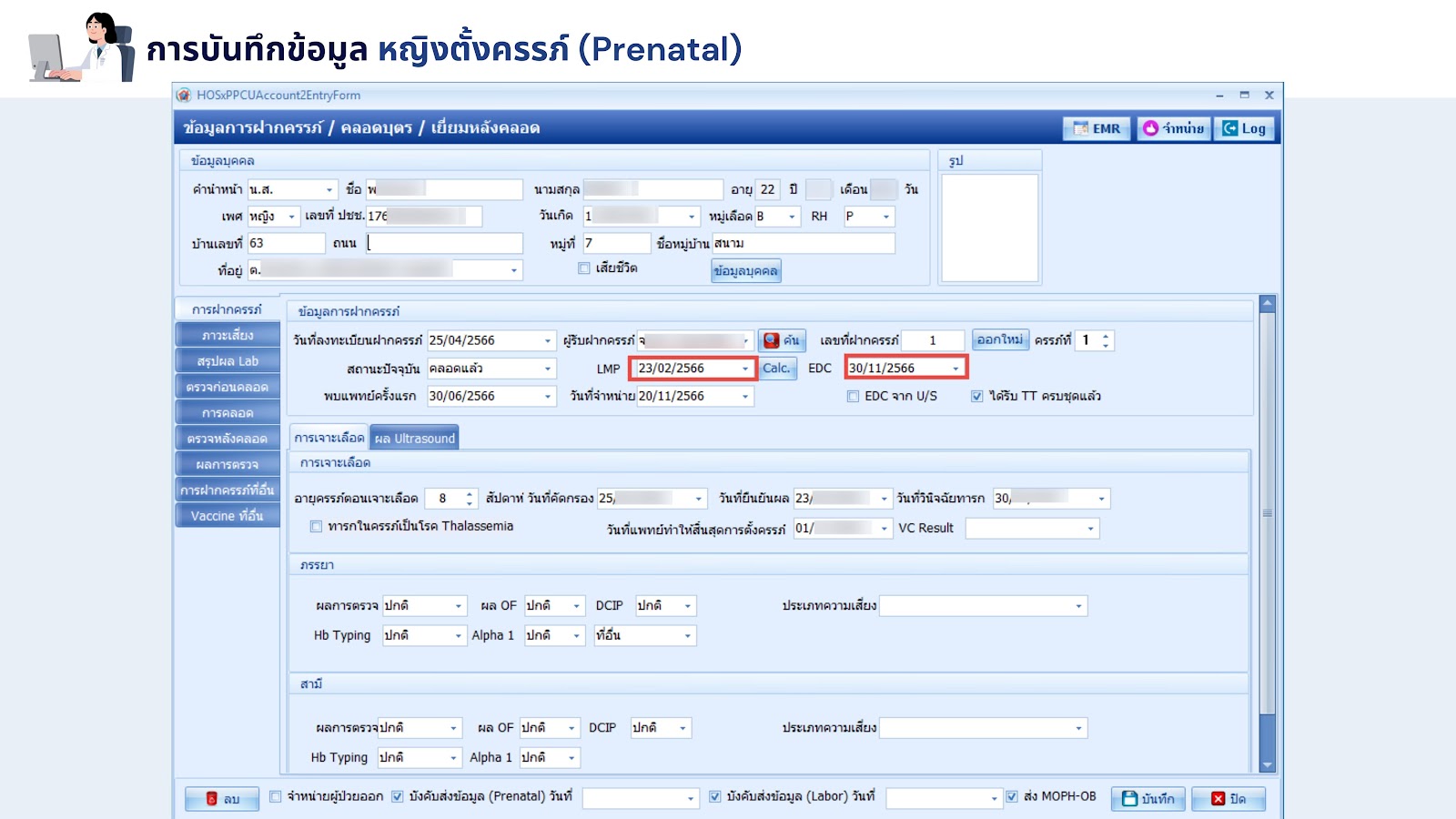This screenshot has height=819, width=1456.
Task: Open the วันที่ลงทะเบียนฝากครรภ์ date dropdown
Action: [x=548, y=341]
